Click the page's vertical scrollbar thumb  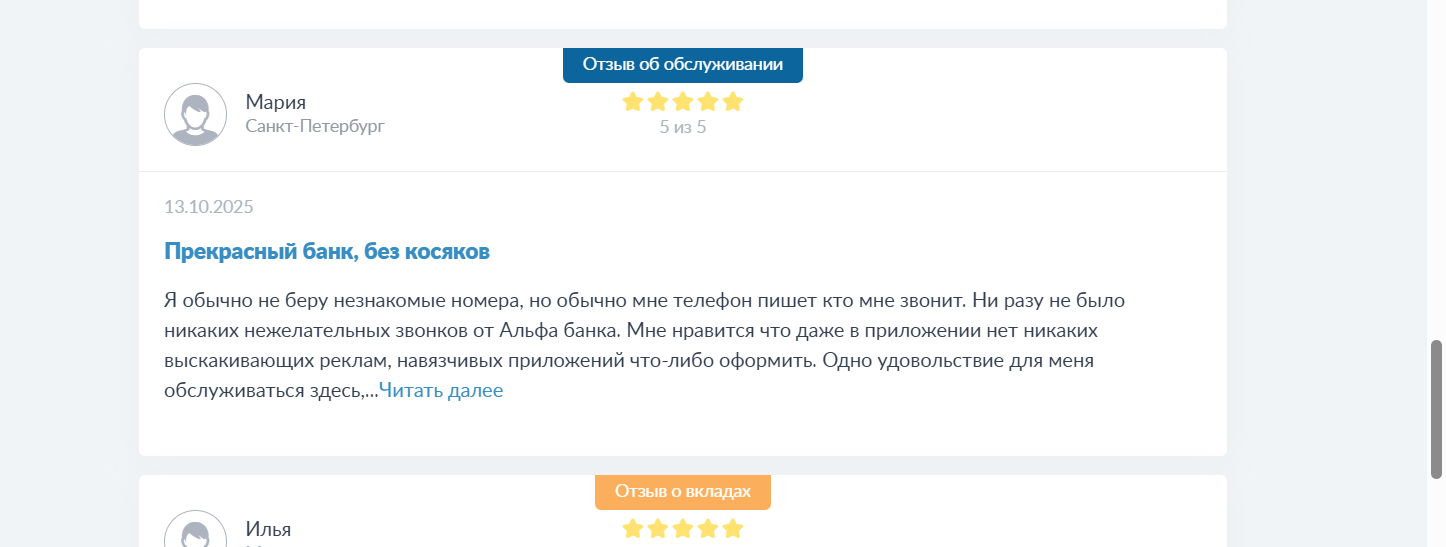pos(1436,410)
